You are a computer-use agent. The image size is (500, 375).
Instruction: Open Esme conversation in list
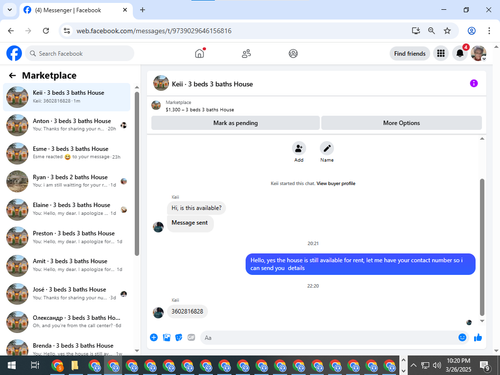coord(67,153)
